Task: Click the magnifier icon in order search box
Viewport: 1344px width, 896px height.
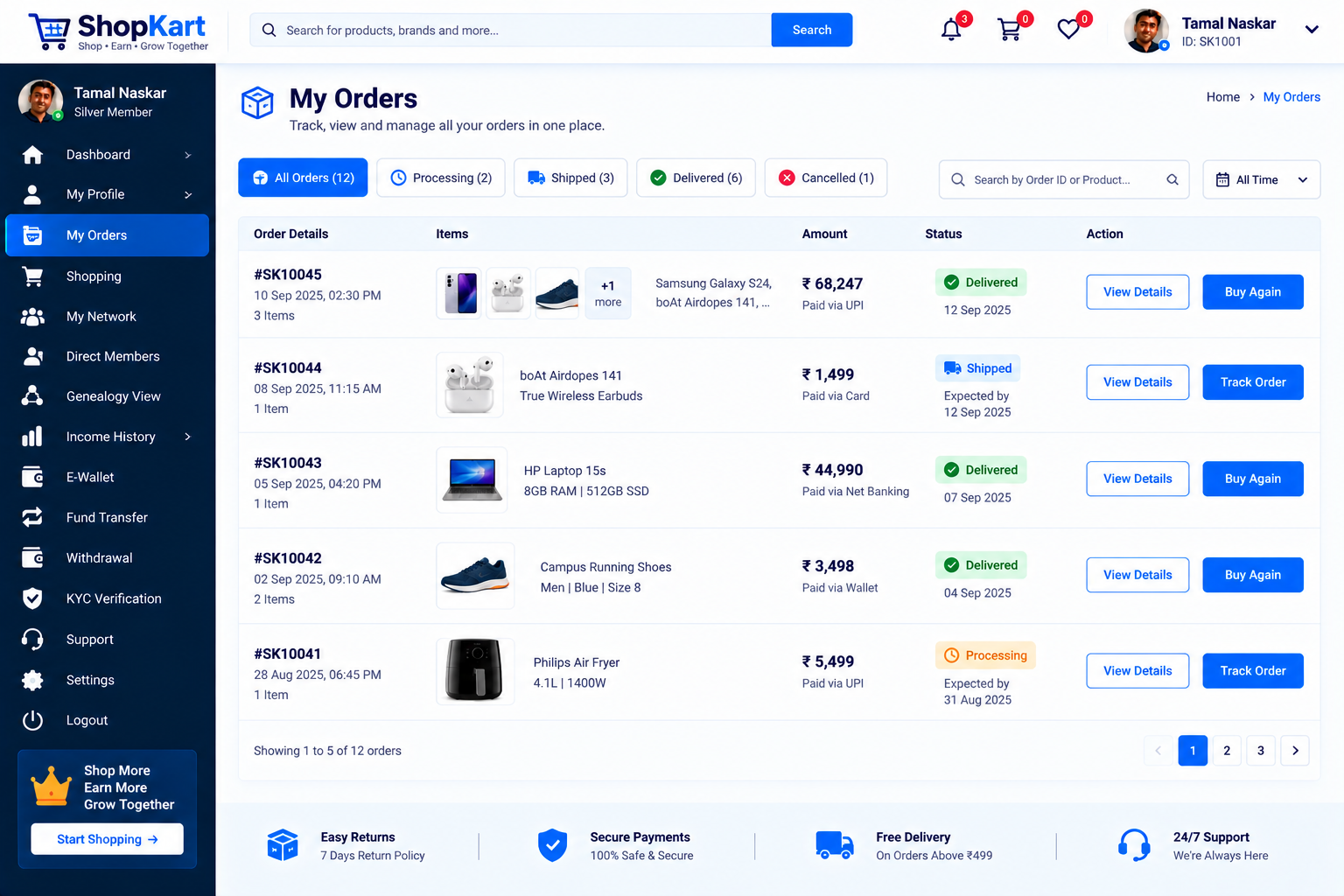Action: (1172, 179)
